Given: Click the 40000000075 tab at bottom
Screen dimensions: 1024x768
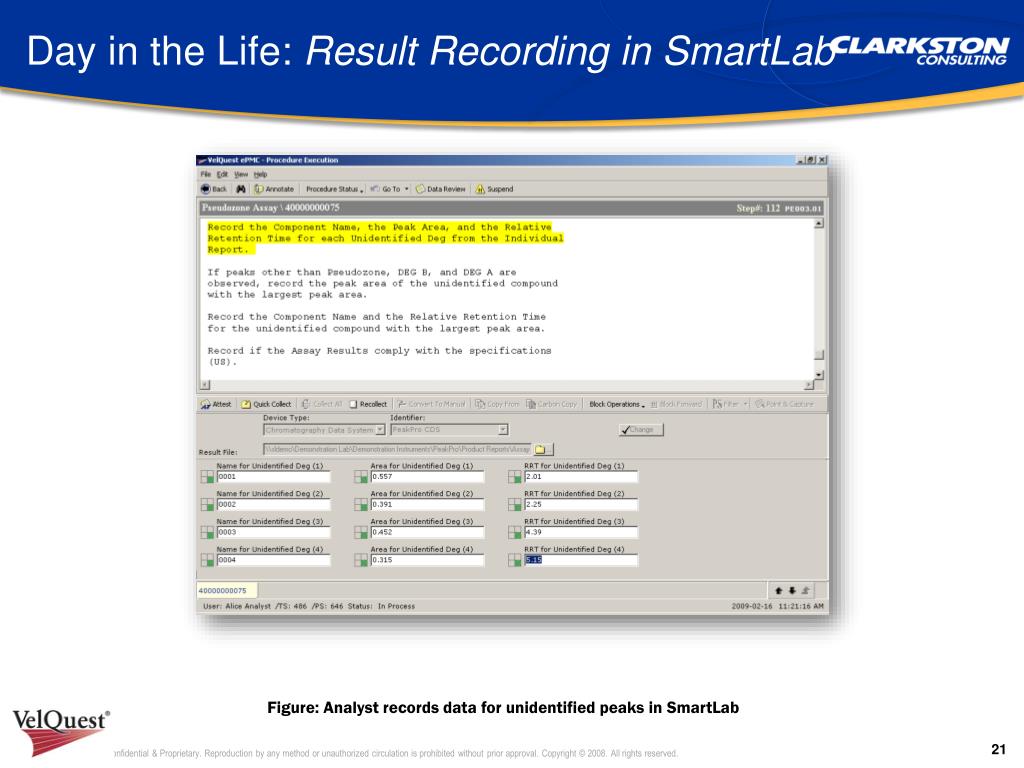Looking at the screenshot, I should pyautogui.click(x=227, y=590).
